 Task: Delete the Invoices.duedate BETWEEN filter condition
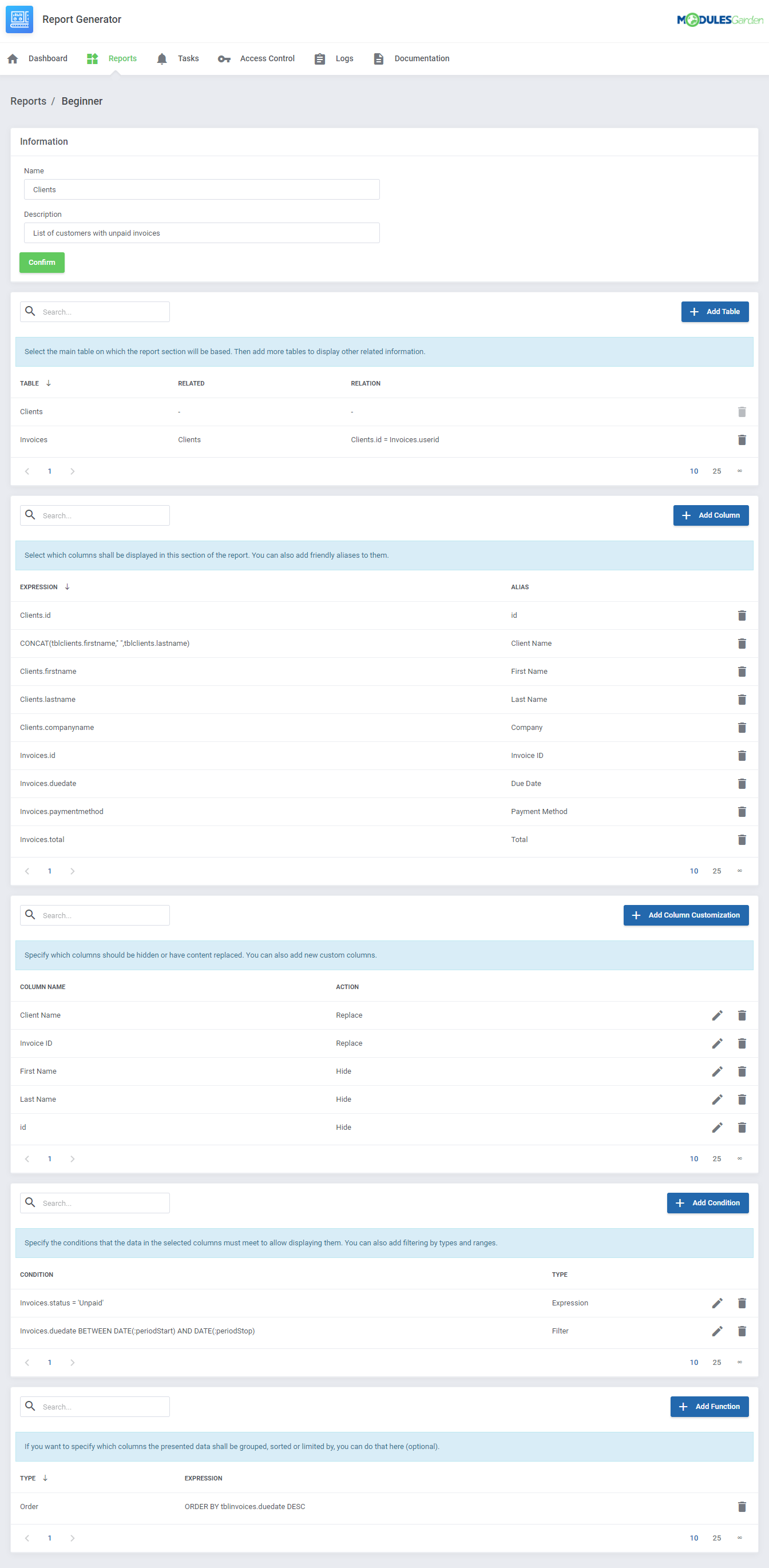[742, 1331]
